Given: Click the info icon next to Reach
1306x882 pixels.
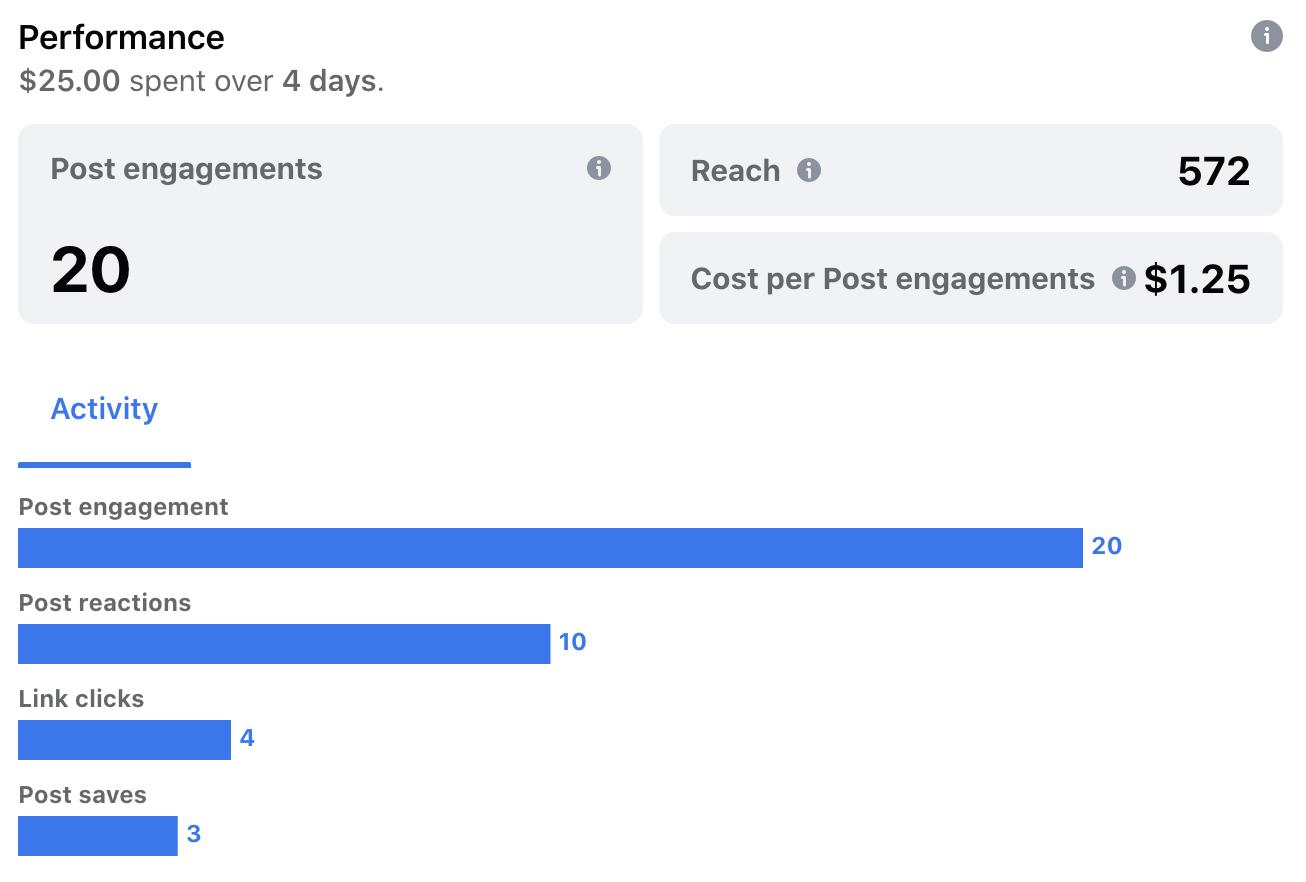Looking at the screenshot, I should tap(808, 171).
